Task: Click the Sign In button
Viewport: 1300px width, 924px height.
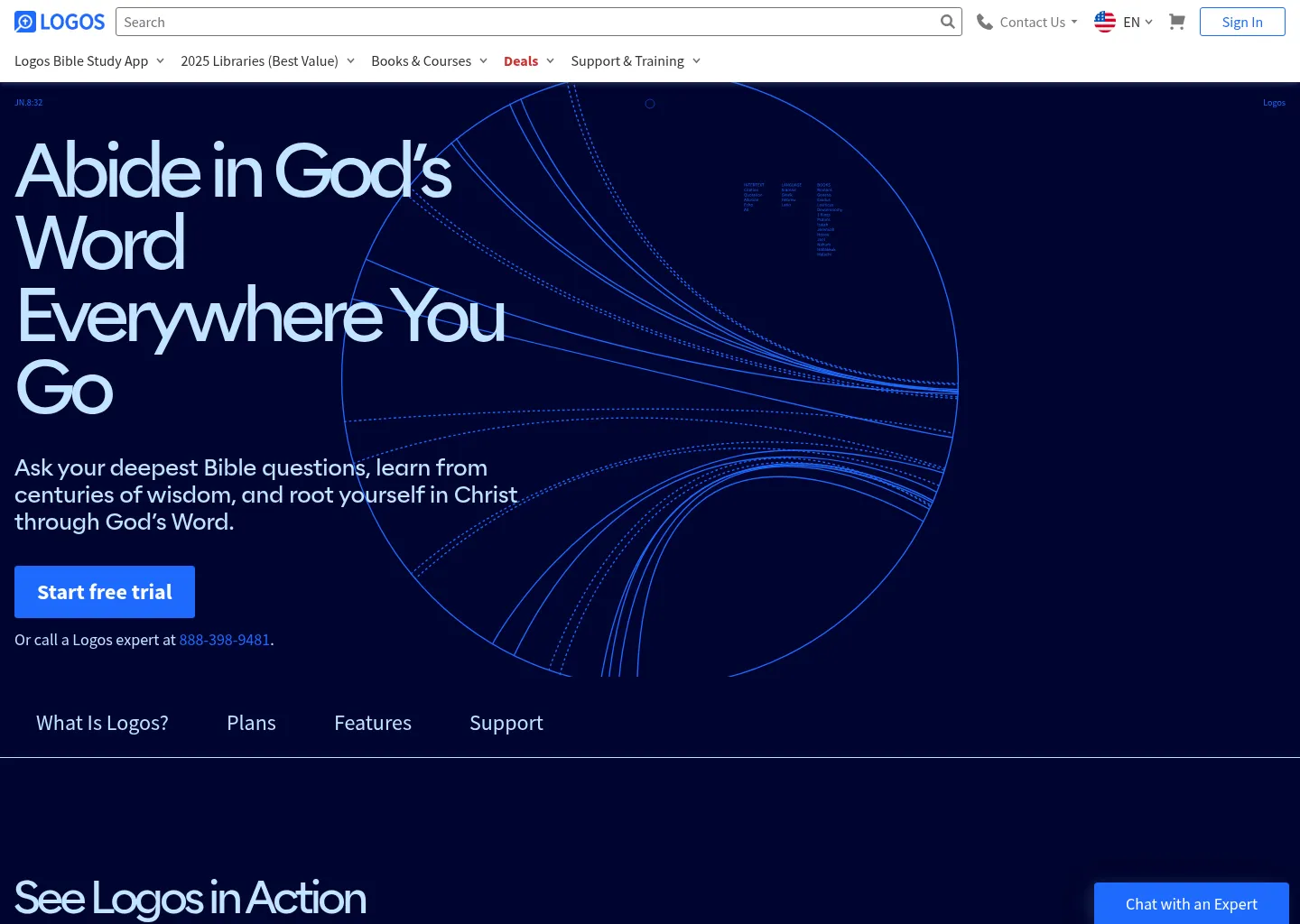Action: coord(1242,22)
